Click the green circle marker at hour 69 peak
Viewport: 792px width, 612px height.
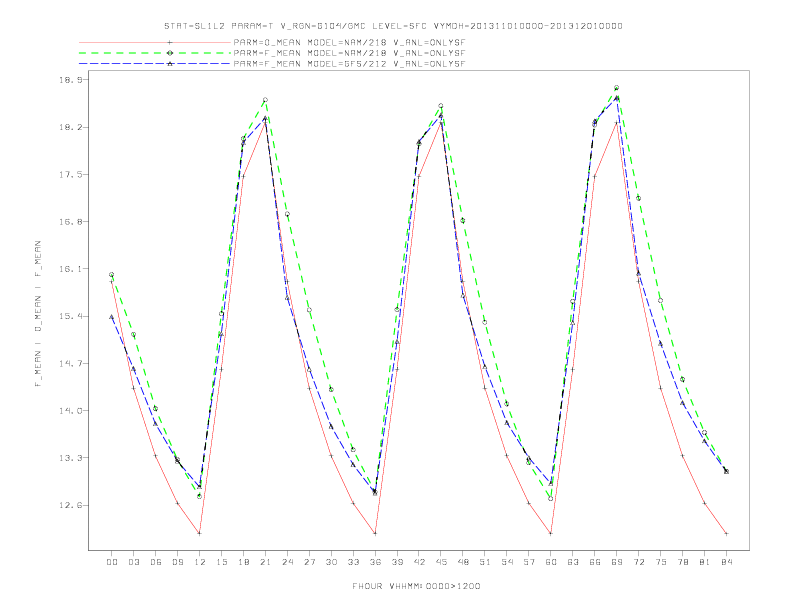point(616,88)
